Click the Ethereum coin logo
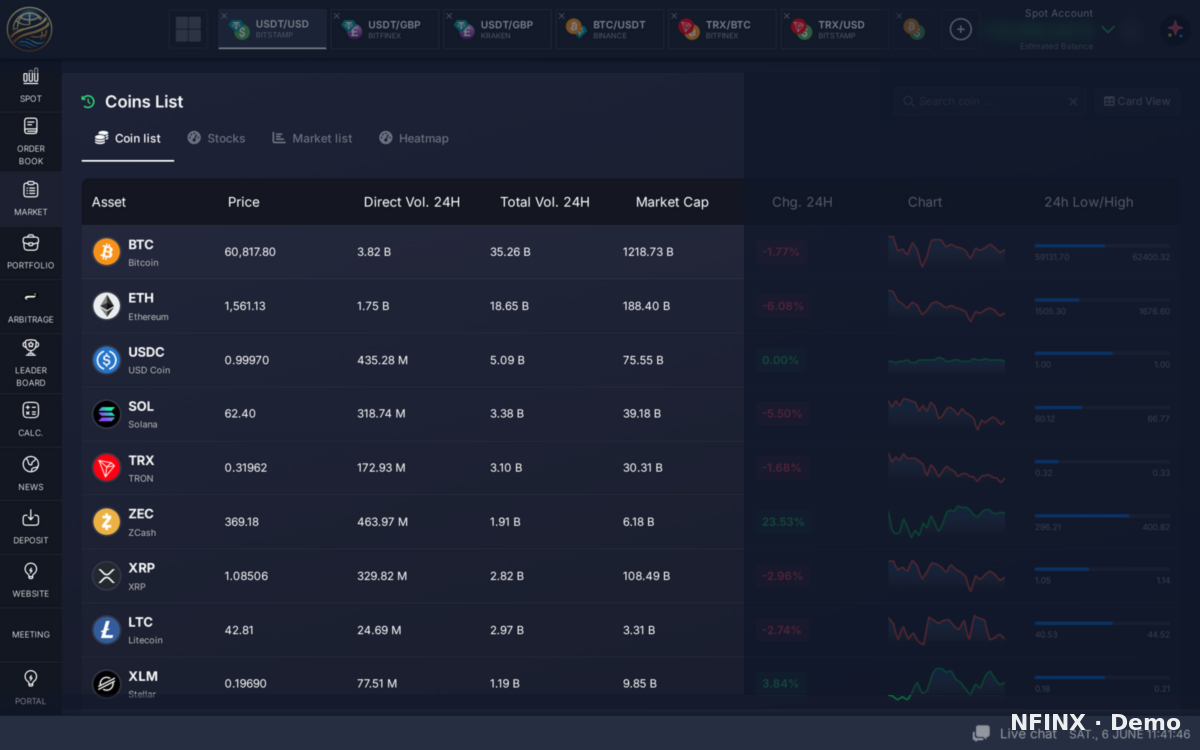 click(107, 306)
